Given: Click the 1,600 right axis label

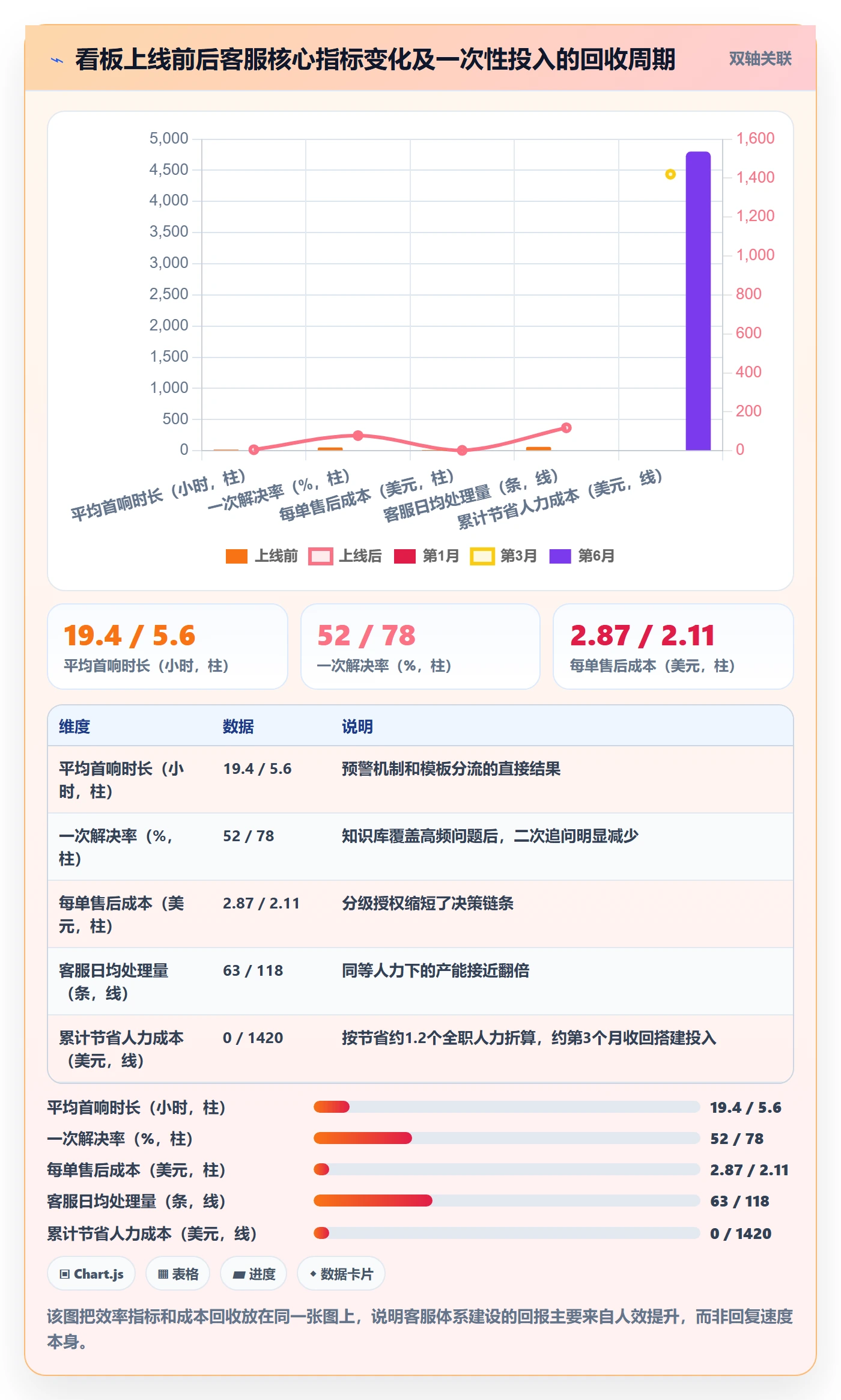Looking at the screenshot, I should pos(755,139).
